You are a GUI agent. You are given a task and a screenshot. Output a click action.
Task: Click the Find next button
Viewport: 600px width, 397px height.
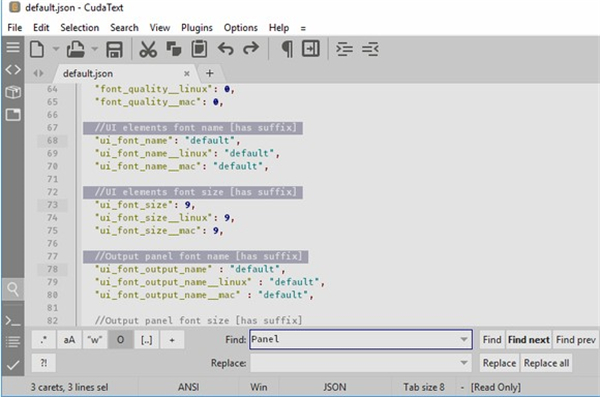528,340
